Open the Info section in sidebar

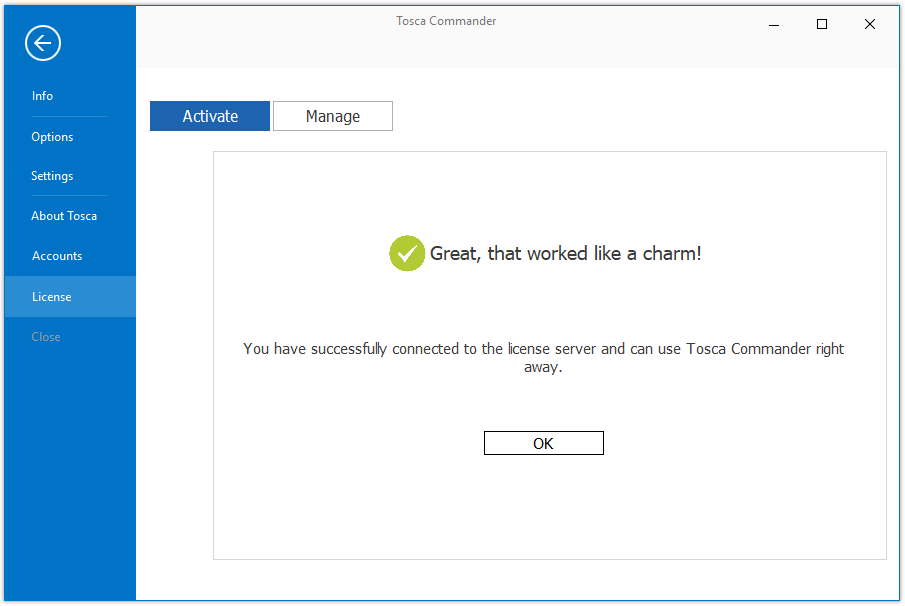click(x=42, y=96)
